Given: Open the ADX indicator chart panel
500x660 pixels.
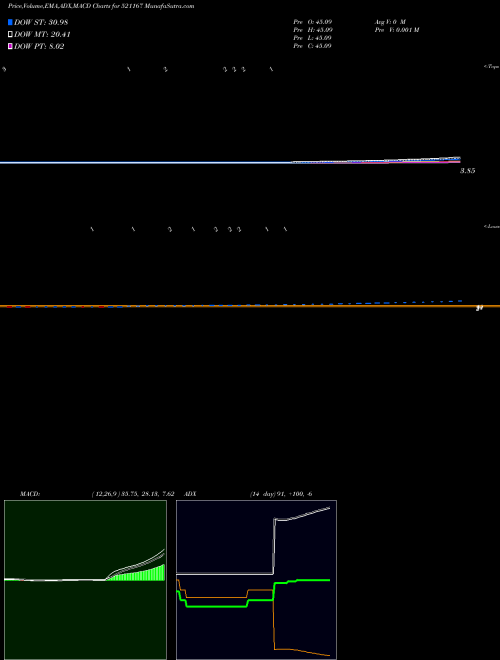Looking at the screenshot, I should pyautogui.click(x=256, y=580).
